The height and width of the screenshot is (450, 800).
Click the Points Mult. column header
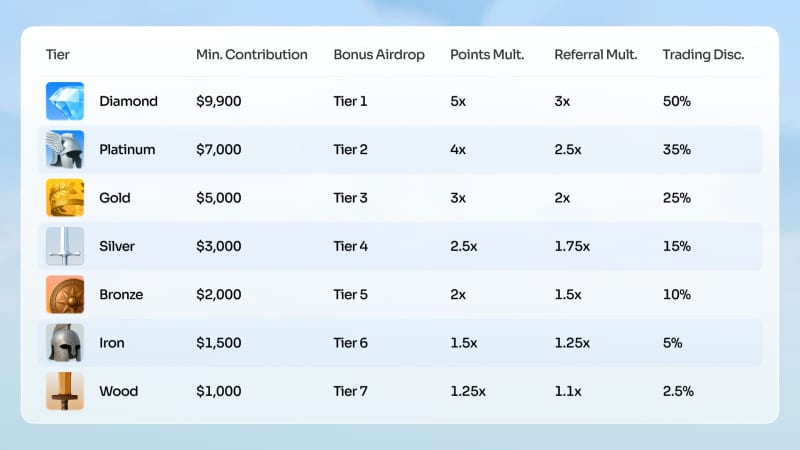[x=487, y=54]
